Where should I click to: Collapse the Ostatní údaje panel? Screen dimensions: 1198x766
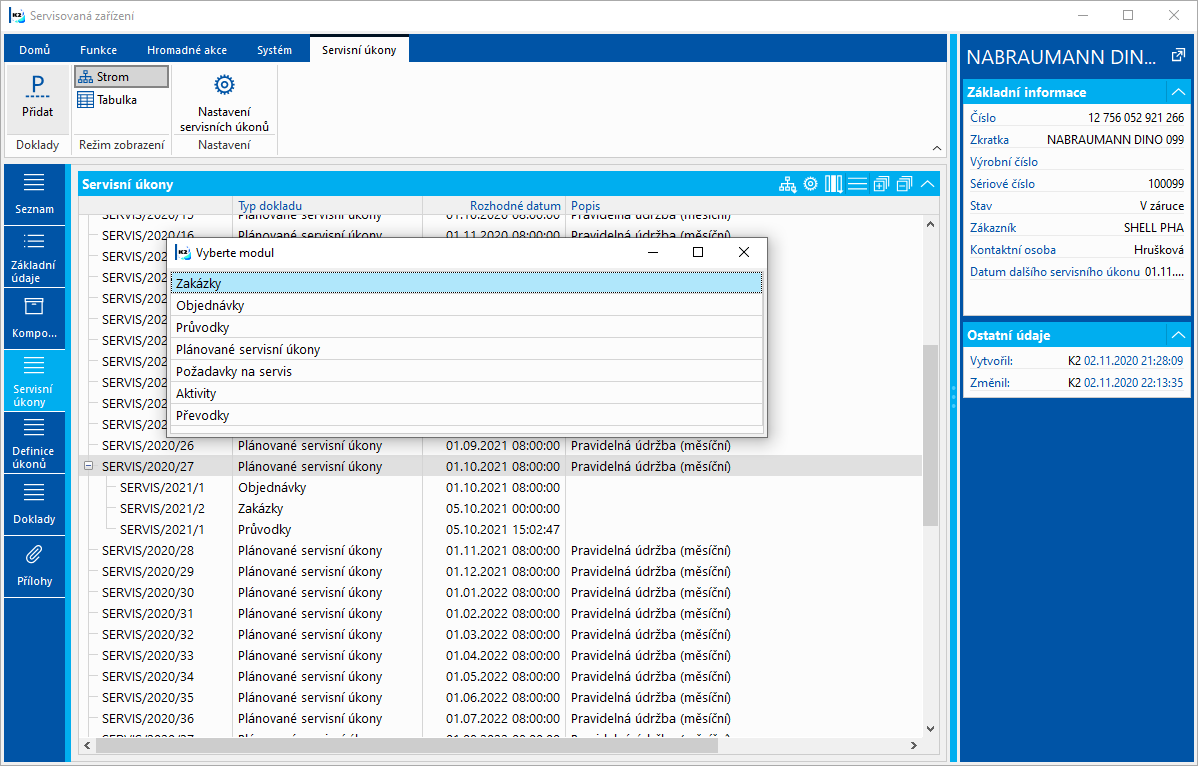point(1178,335)
